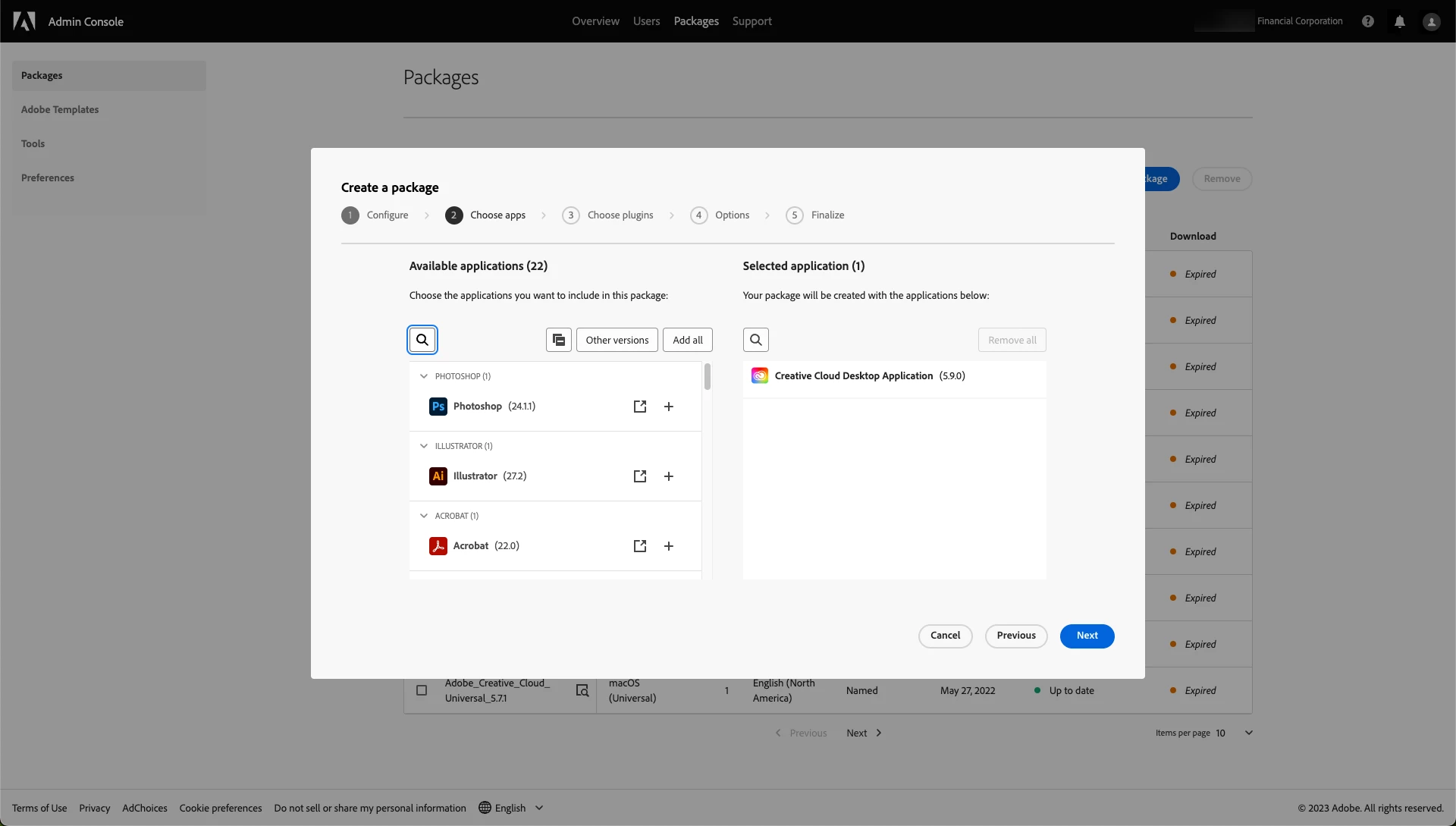Click Illustrator (27.2) name text
1456x826 pixels.
490,476
